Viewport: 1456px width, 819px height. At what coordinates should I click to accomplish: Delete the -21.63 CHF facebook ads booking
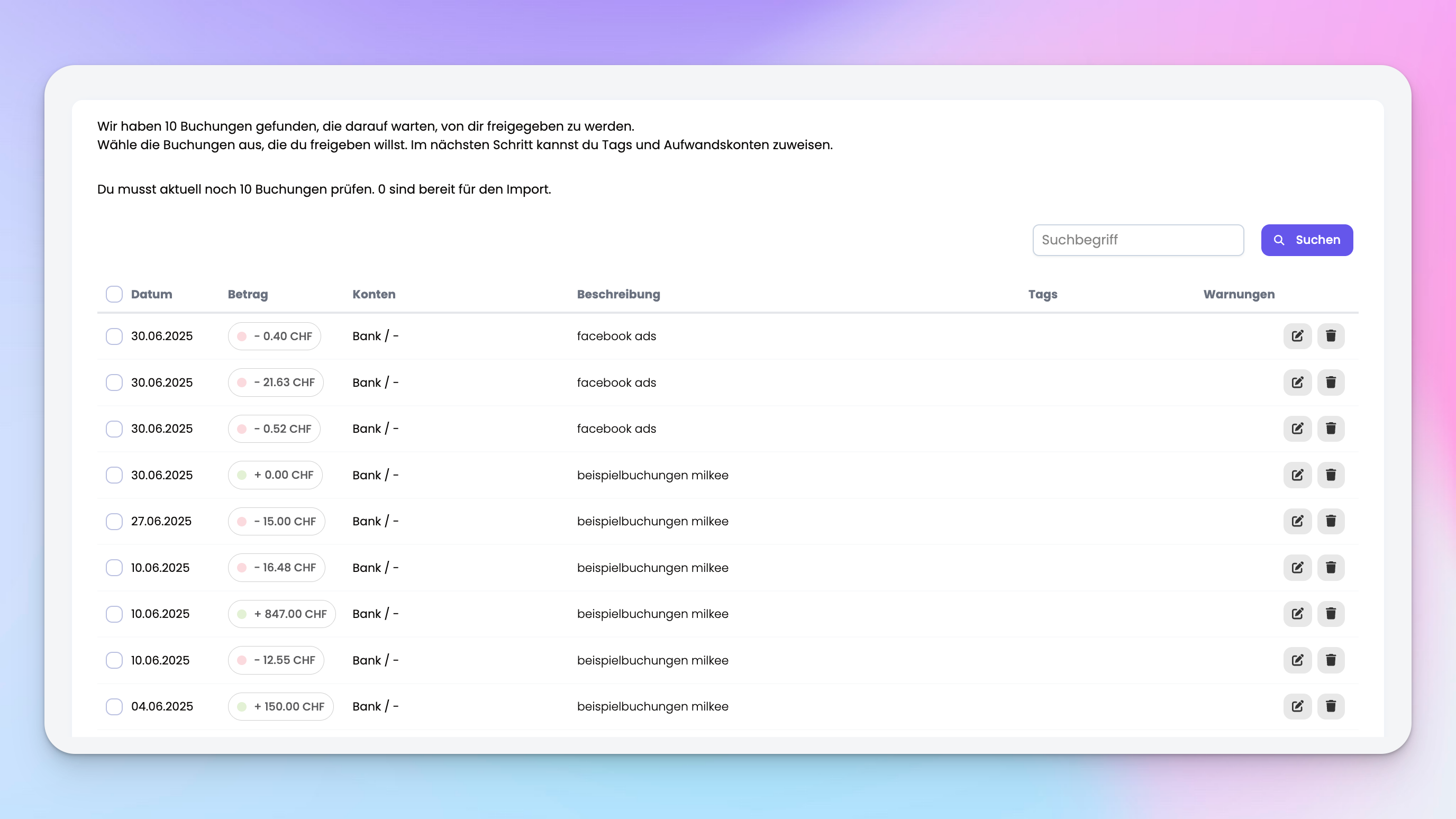point(1331,382)
